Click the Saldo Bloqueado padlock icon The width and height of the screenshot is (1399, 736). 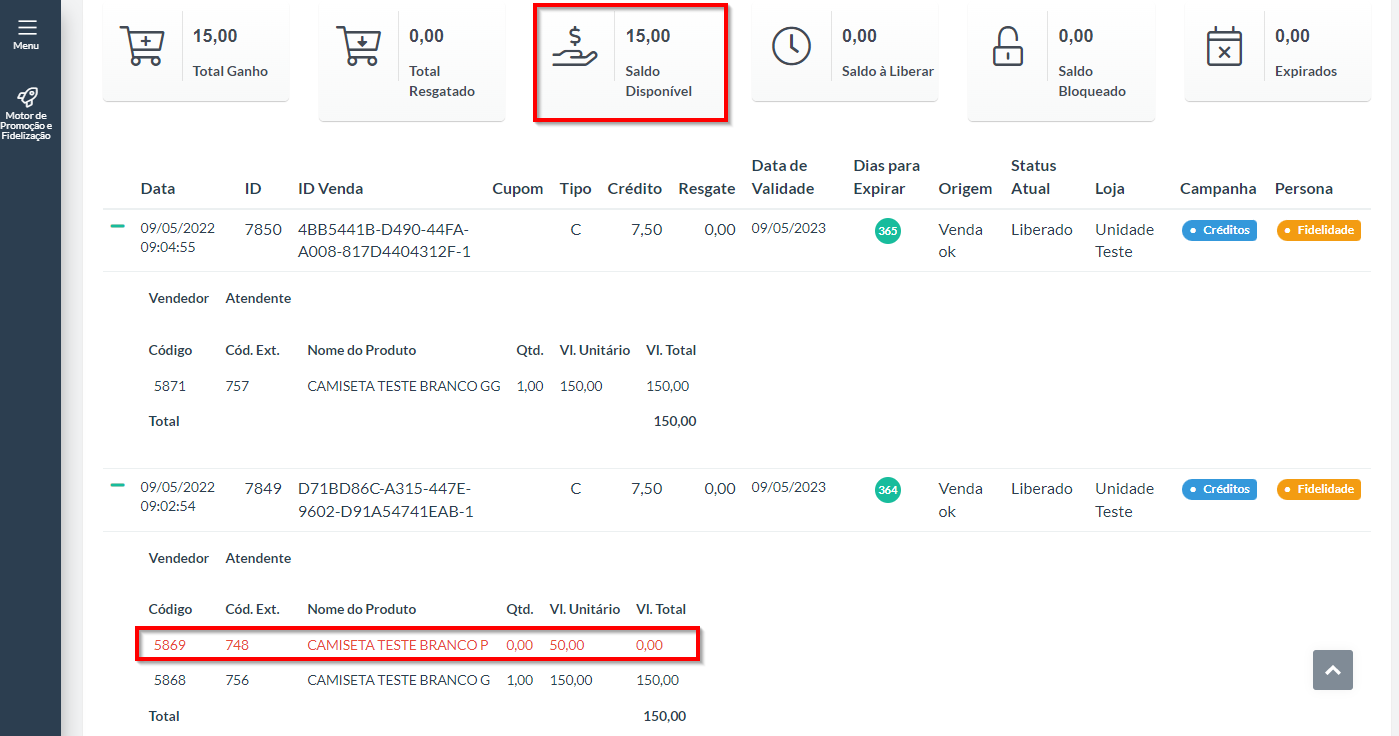[1007, 46]
